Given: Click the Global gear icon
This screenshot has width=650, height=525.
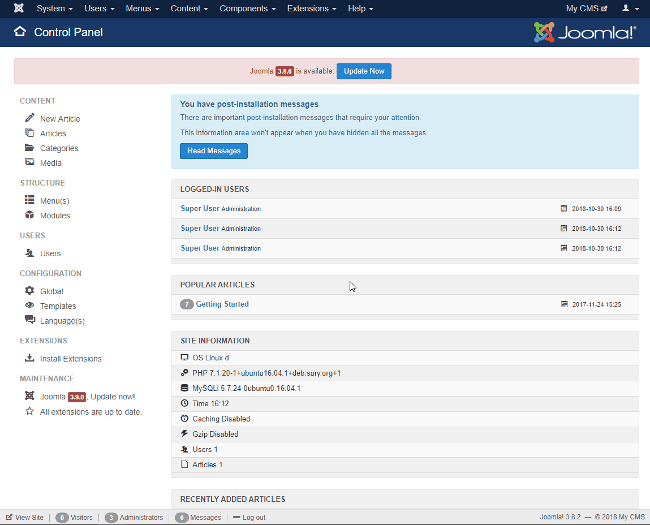Looking at the screenshot, I should (29, 290).
